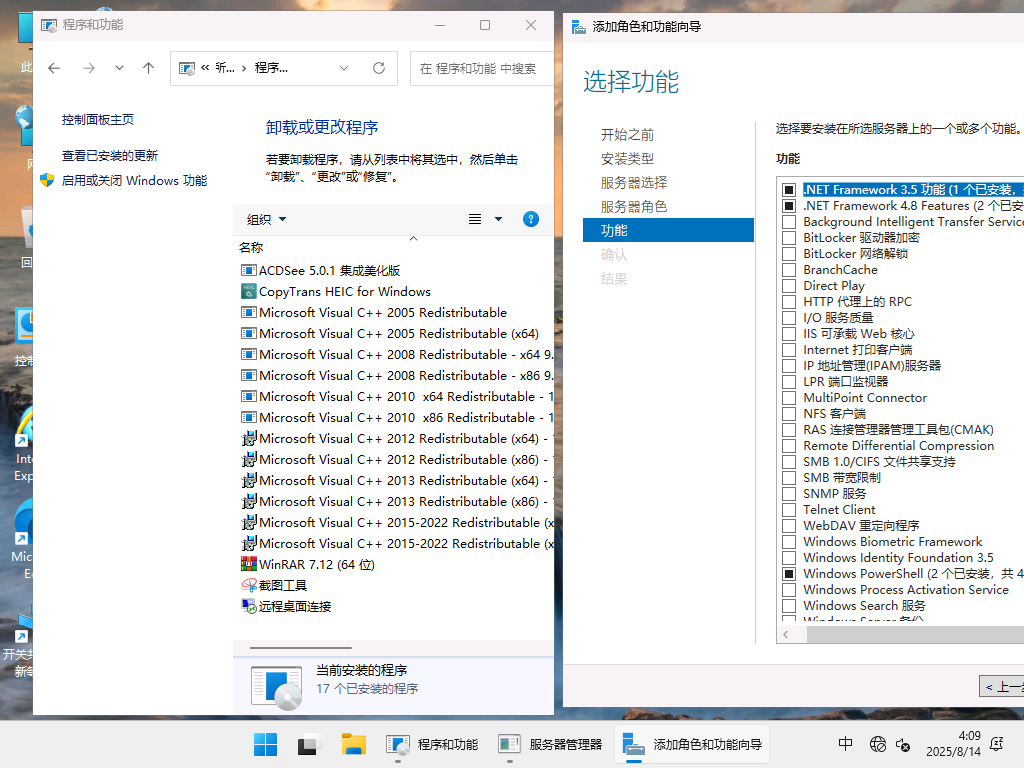Select Visual C++ 2008 Redistributable x64 icon
This screenshot has width=1024, height=768.
tap(248, 355)
